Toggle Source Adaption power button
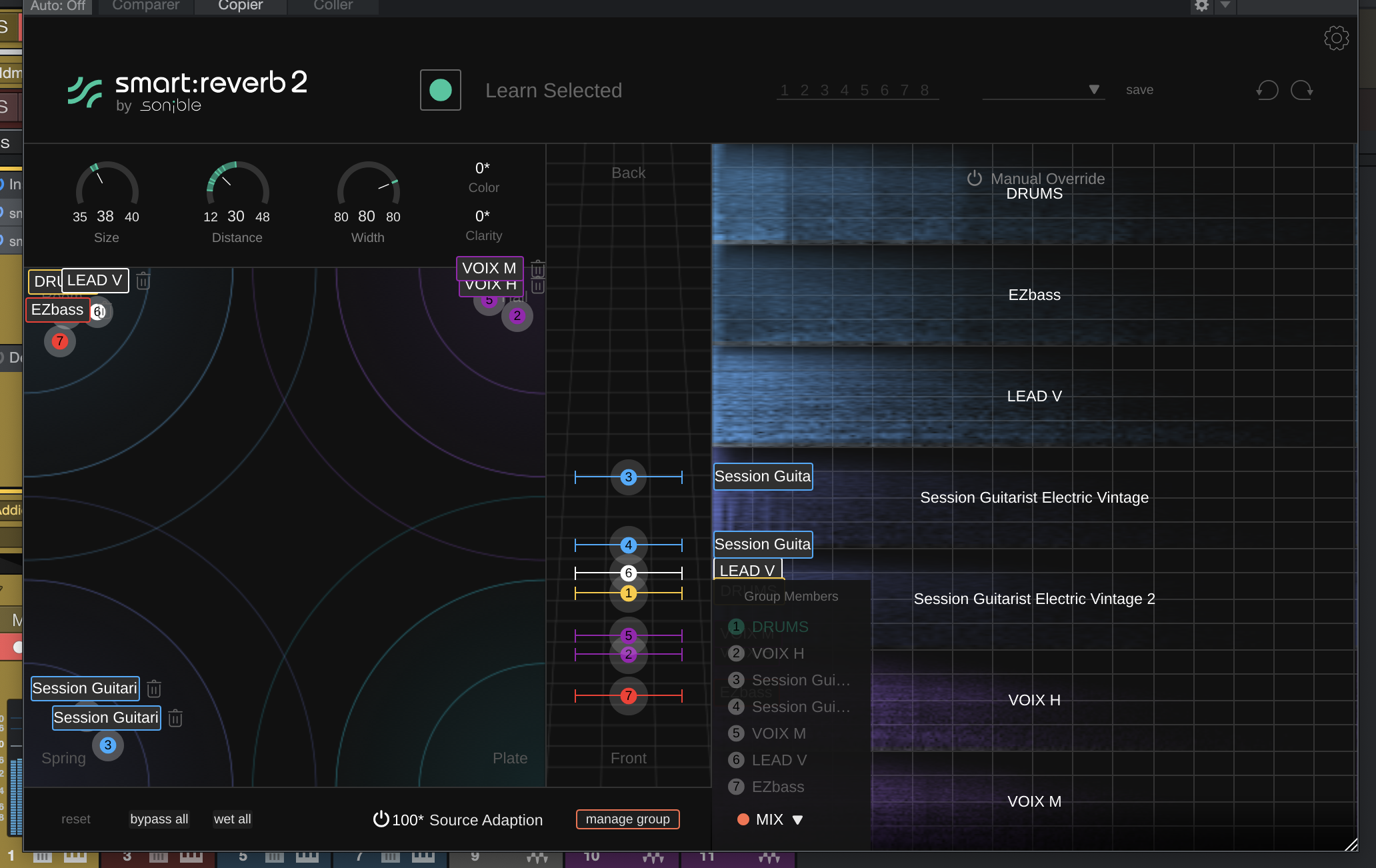The image size is (1376, 868). tap(381, 819)
